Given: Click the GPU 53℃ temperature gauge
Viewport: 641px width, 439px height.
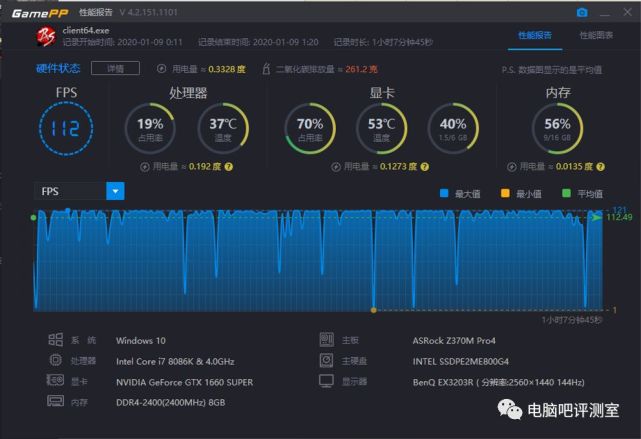Looking at the screenshot, I should [x=381, y=128].
